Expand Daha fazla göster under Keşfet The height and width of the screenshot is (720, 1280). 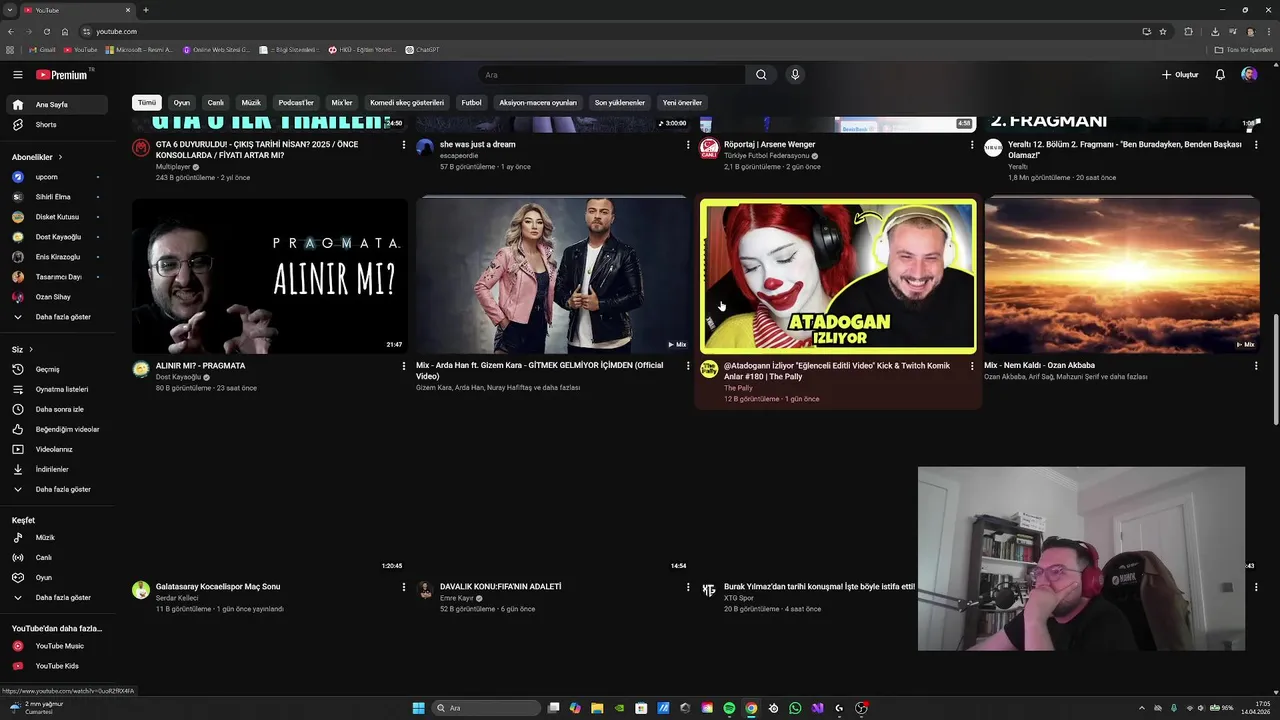coord(57,598)
